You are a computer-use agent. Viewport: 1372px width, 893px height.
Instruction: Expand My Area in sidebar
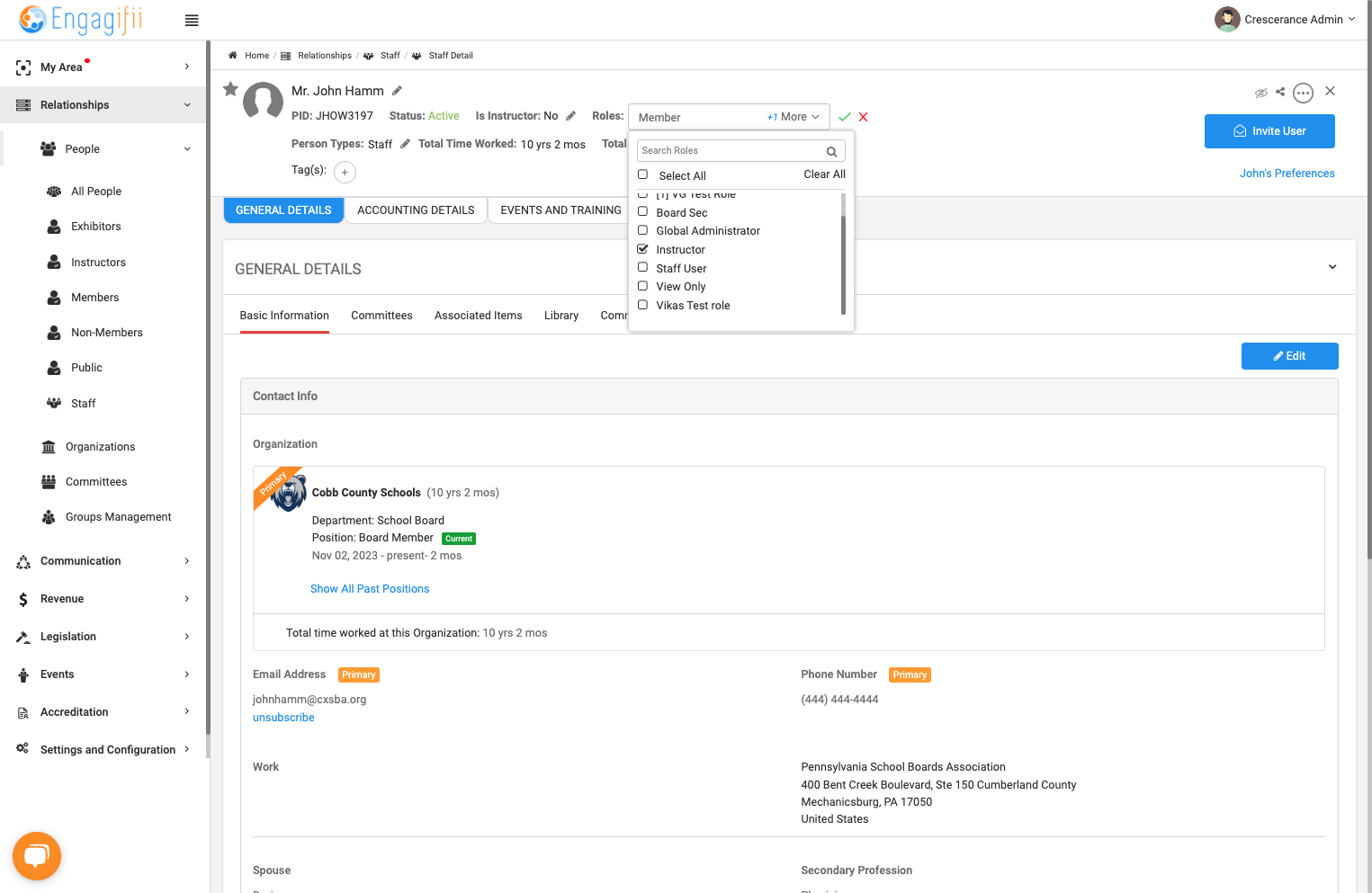pos(103,67)
